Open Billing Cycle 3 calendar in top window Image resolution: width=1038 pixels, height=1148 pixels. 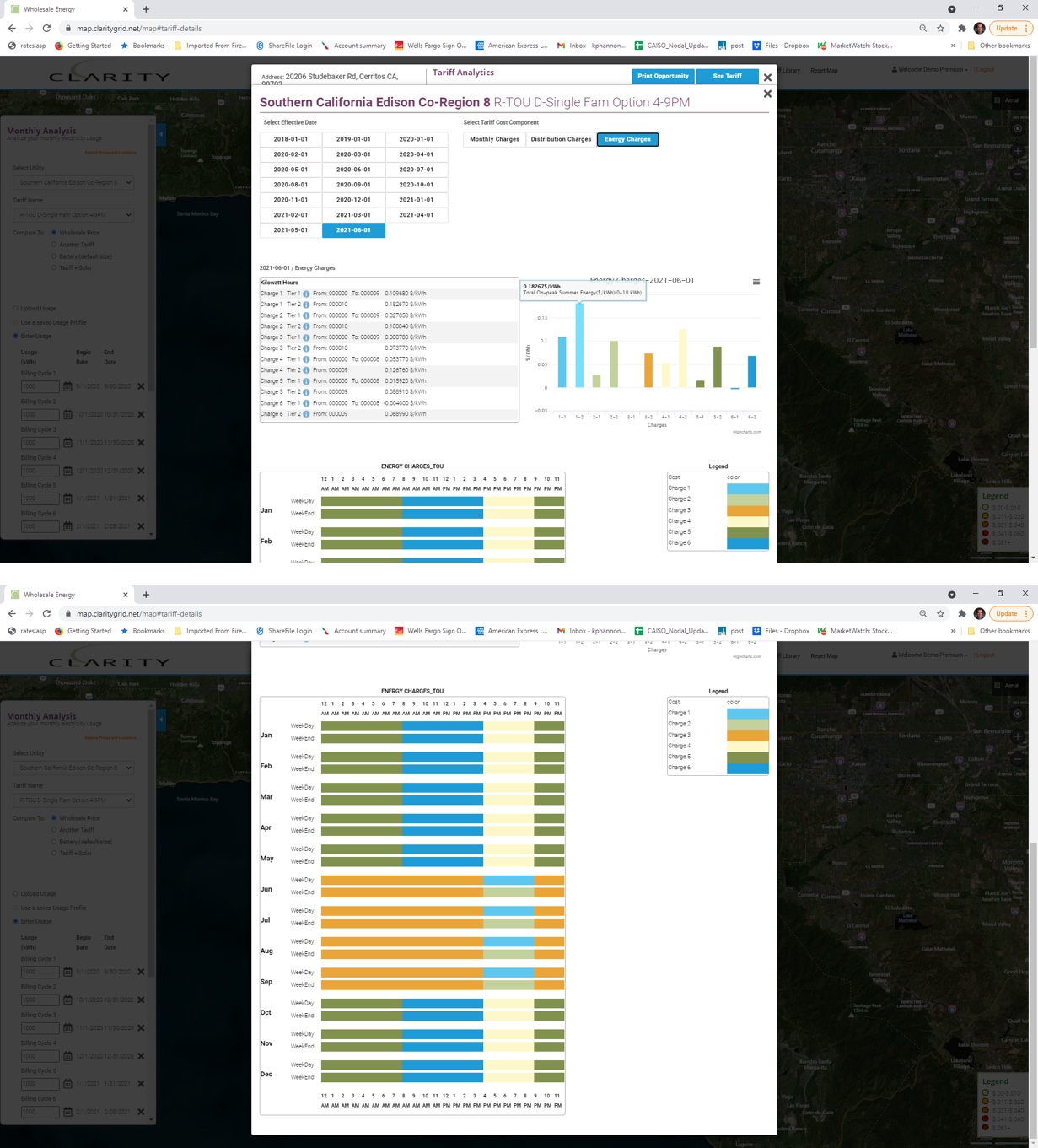67,442
